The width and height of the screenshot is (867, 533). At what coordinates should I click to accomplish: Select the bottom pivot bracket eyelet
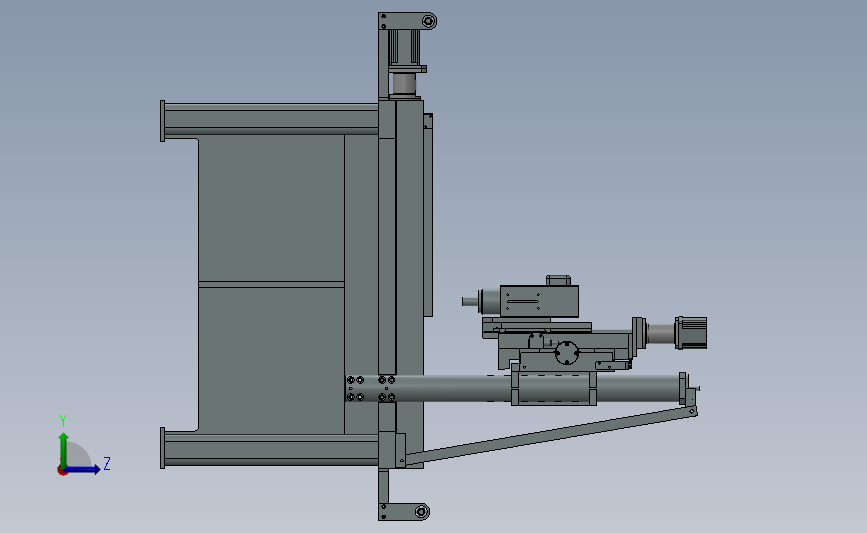pyautogui.click(x=422, y=511)
